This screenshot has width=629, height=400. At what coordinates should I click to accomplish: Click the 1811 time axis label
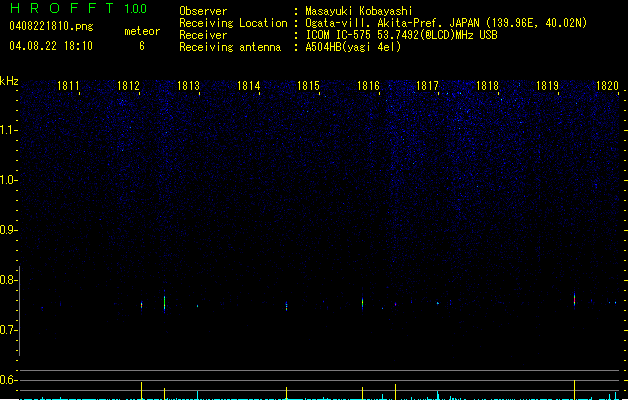coord(68,86)
